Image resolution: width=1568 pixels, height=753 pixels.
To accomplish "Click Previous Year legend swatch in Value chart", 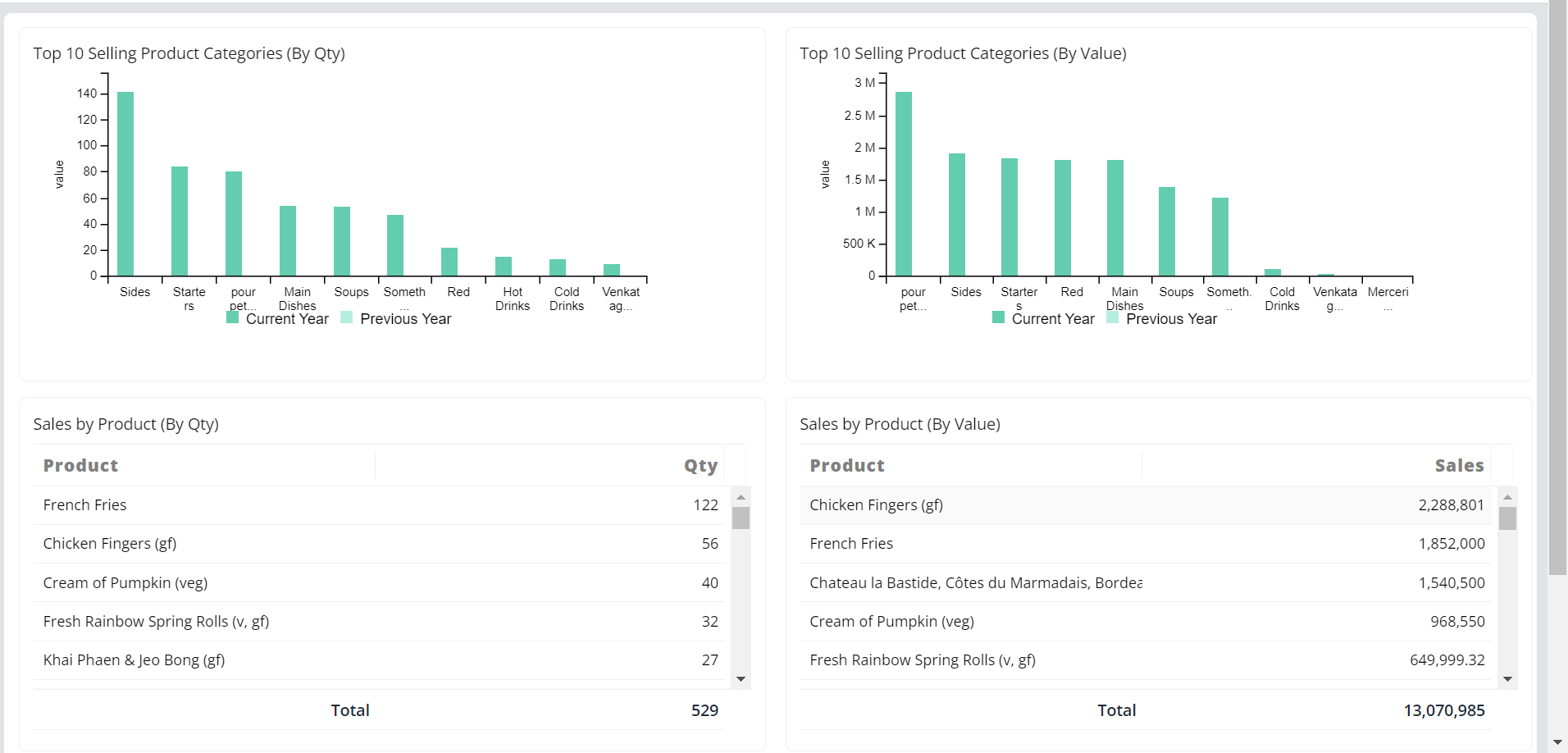I will pyautogui.click(x=1112, y=318).
